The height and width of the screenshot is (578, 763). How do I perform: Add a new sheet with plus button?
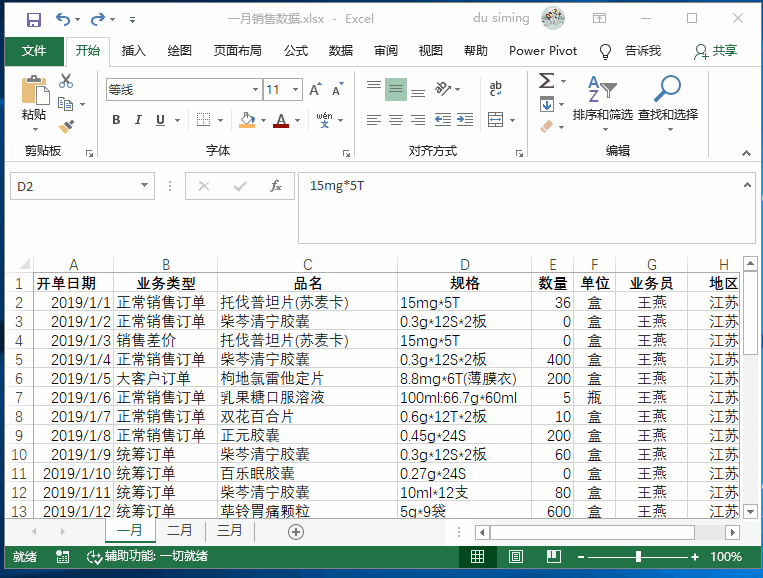pos(295,531)
